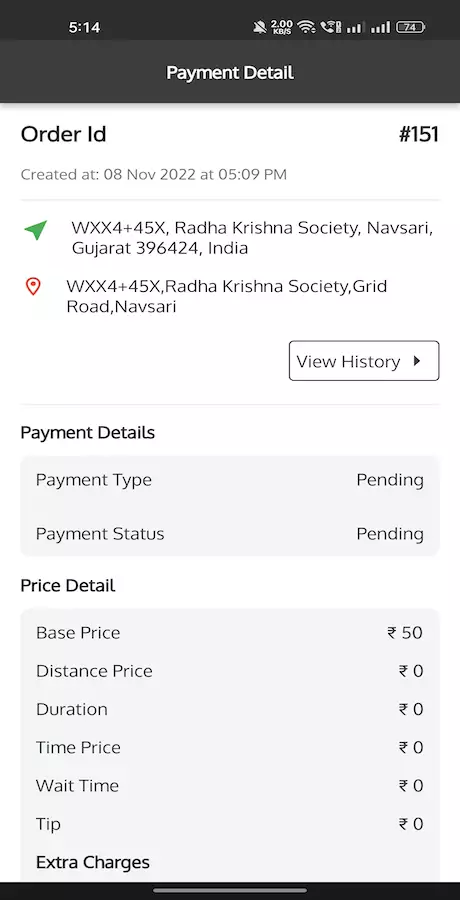Tap the muted bell notification icon

(260, 26)
